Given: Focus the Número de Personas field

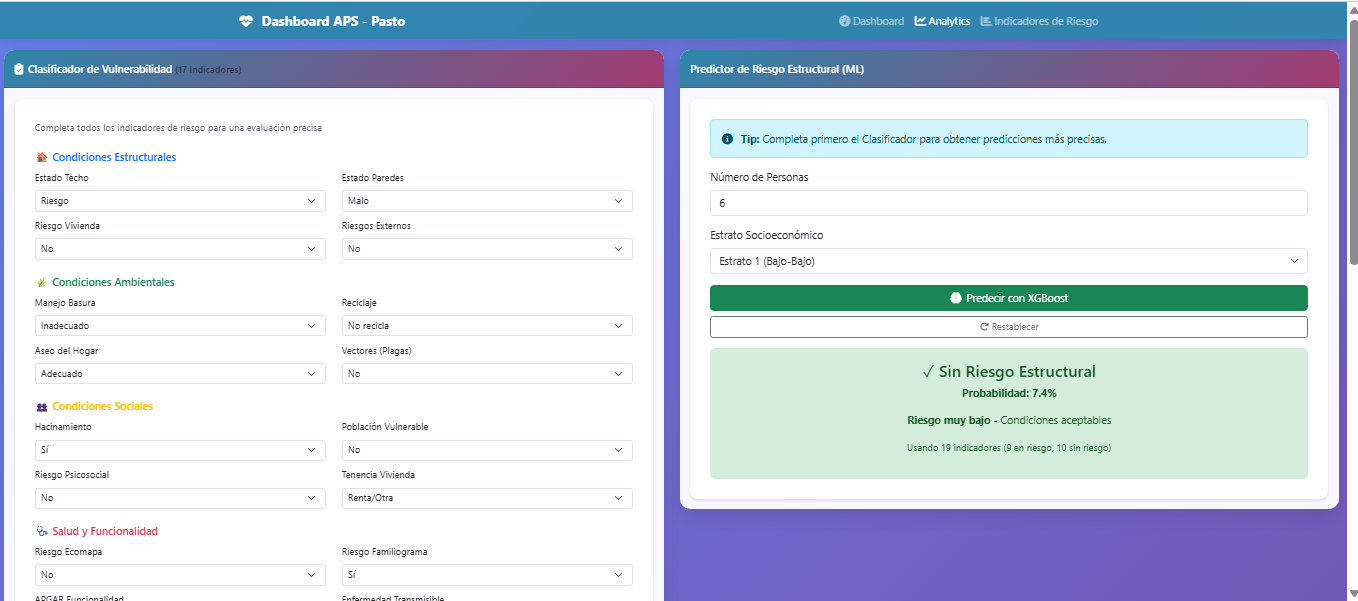Looking at the screenshot, I should (1009, 203).
